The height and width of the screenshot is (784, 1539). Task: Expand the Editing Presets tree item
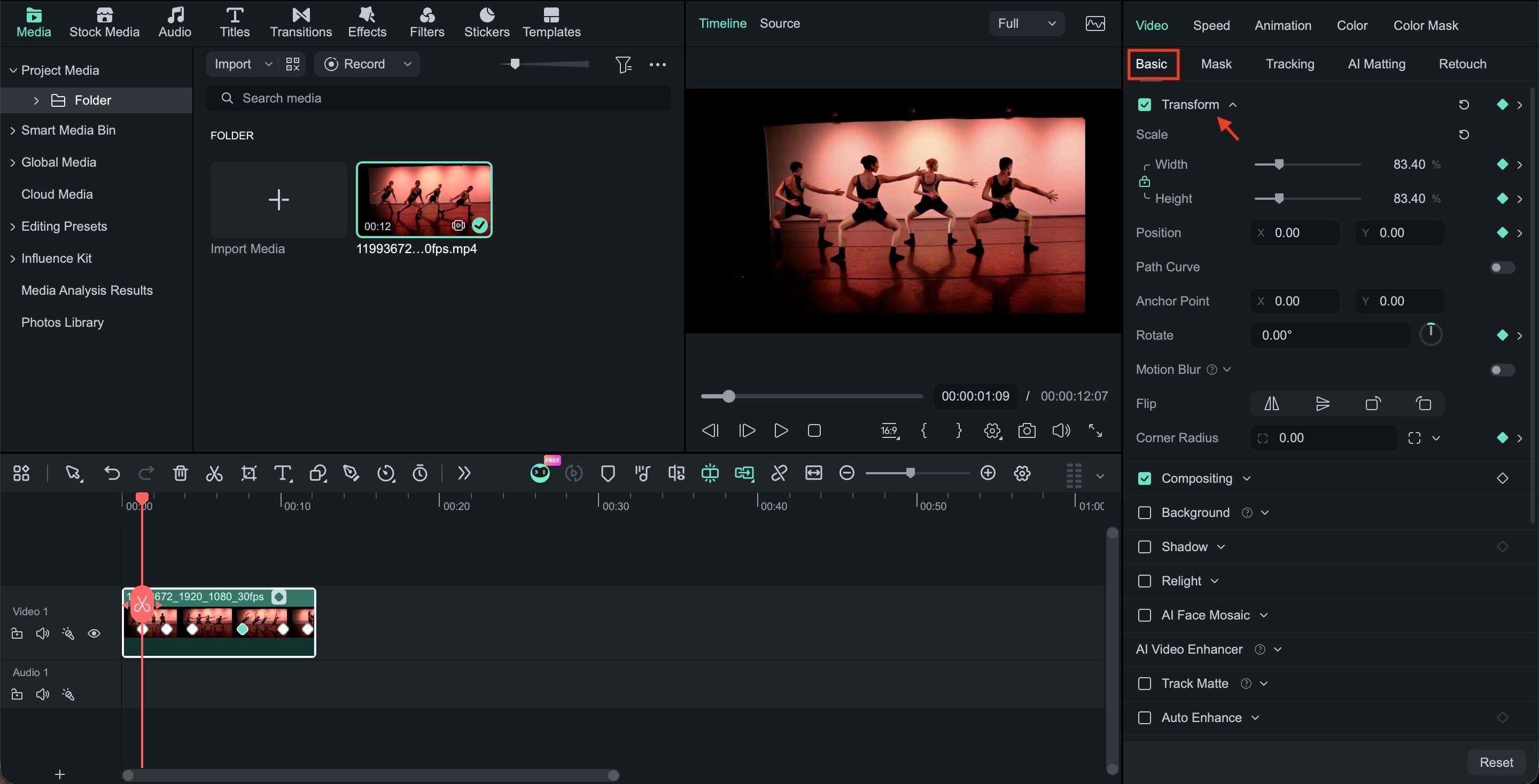(12, 226)
